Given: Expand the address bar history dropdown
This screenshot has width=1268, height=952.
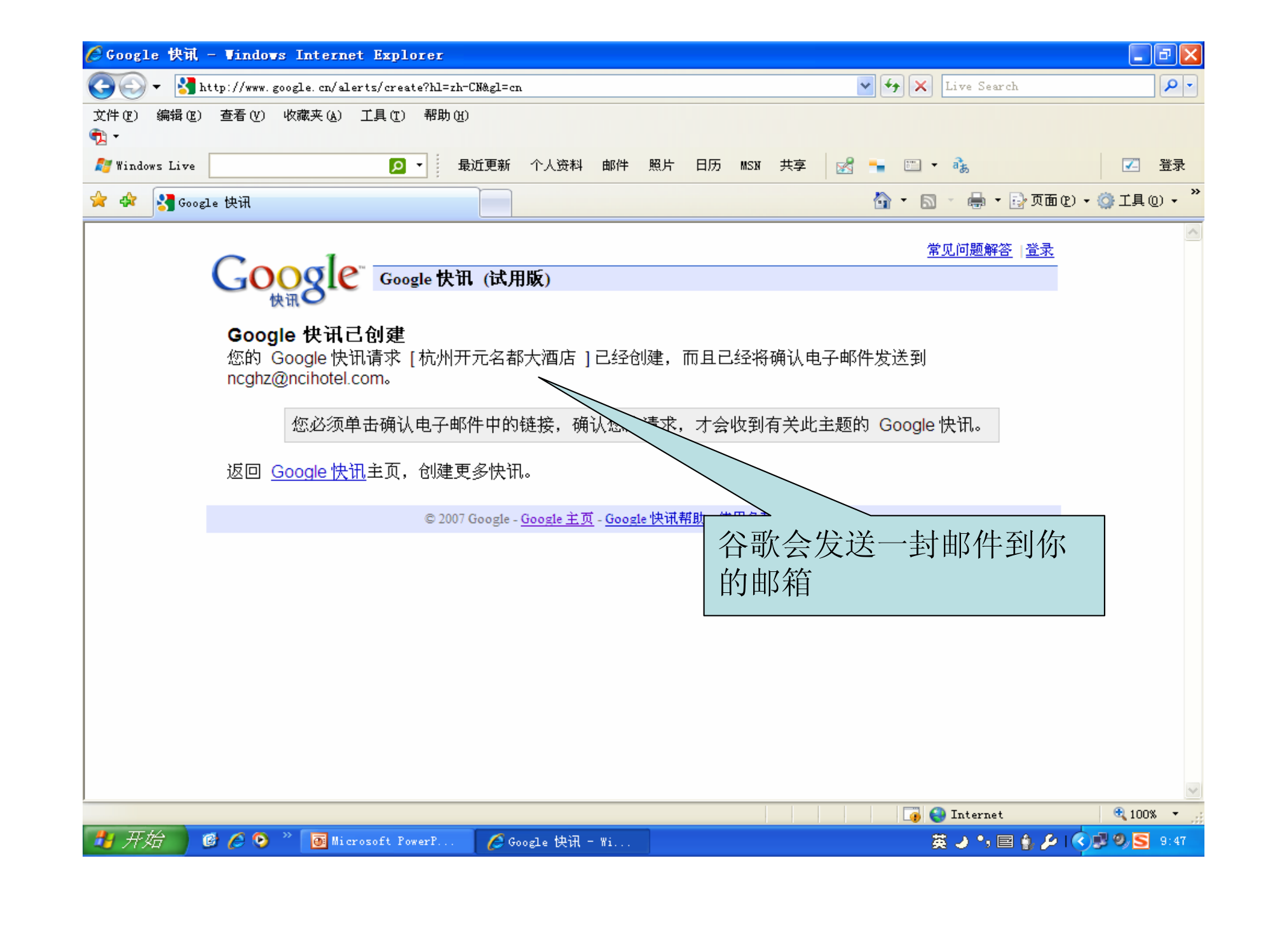Looking at the screenshot, I should [865, 86].
